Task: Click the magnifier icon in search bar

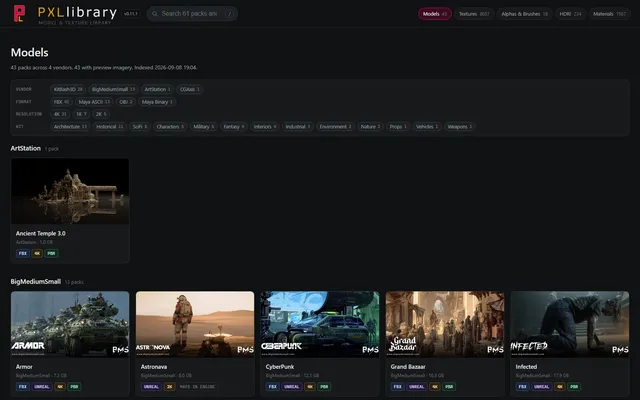Action: (155, 14)
